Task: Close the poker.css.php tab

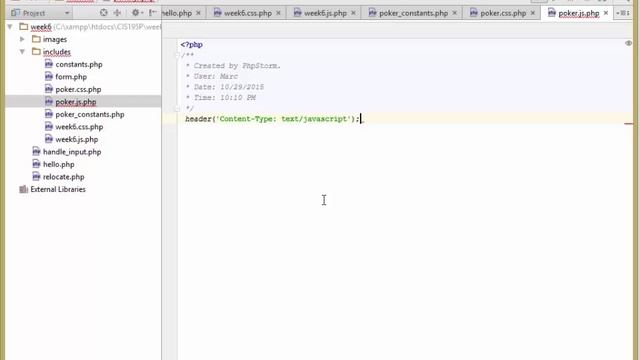Action: pos(533,13)
